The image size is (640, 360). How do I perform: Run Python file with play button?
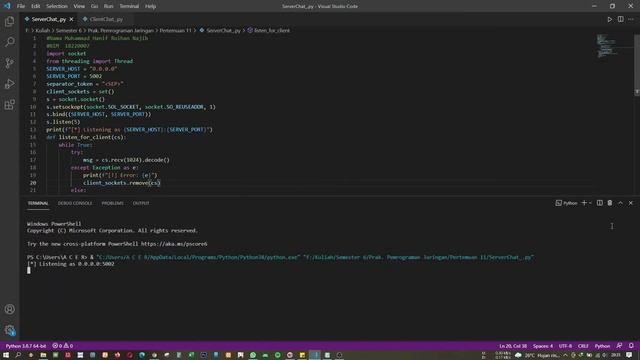(609, 19)
